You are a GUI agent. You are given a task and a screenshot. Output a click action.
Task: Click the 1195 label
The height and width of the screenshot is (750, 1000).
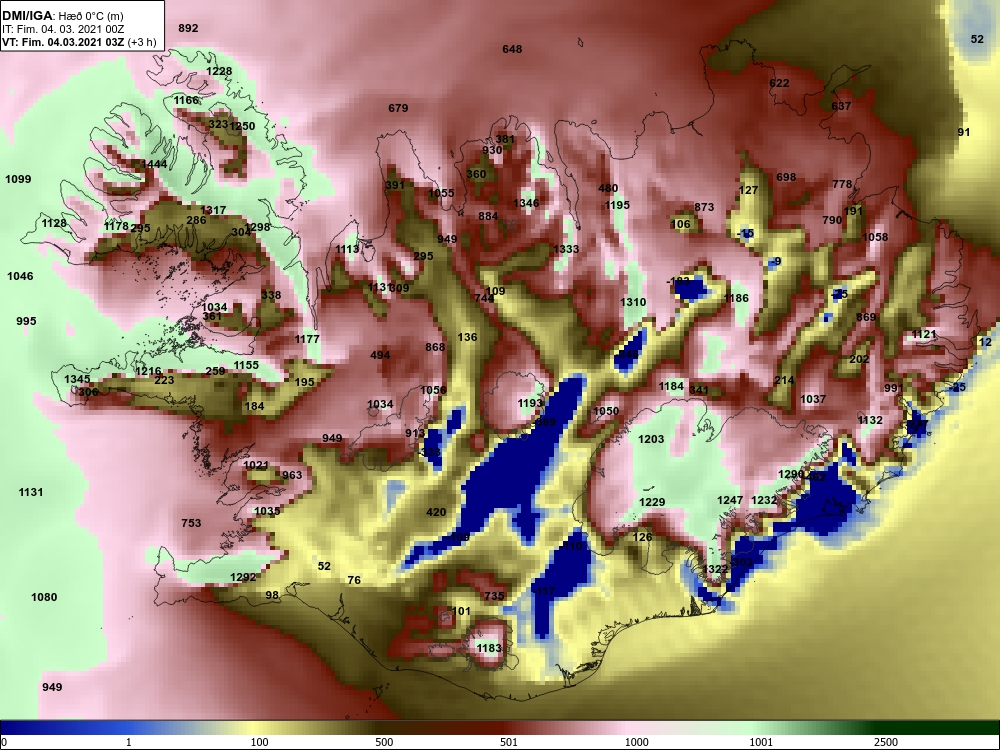[x=617, y=205]
